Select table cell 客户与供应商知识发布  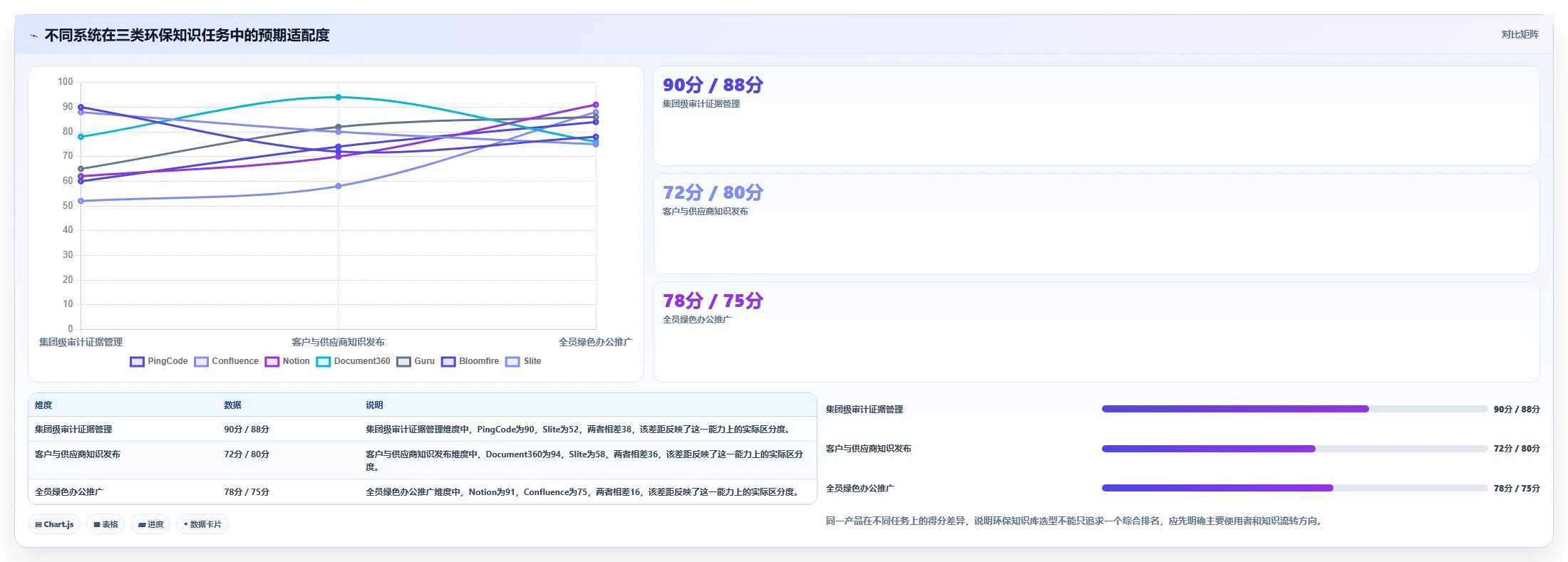coord(78,454)
